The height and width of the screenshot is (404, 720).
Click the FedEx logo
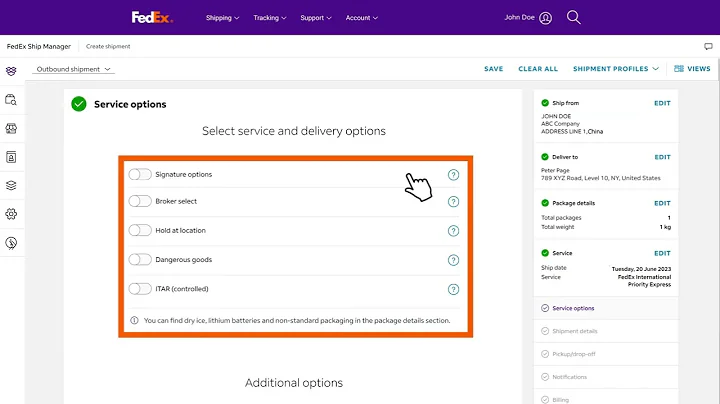pos(152,17)
